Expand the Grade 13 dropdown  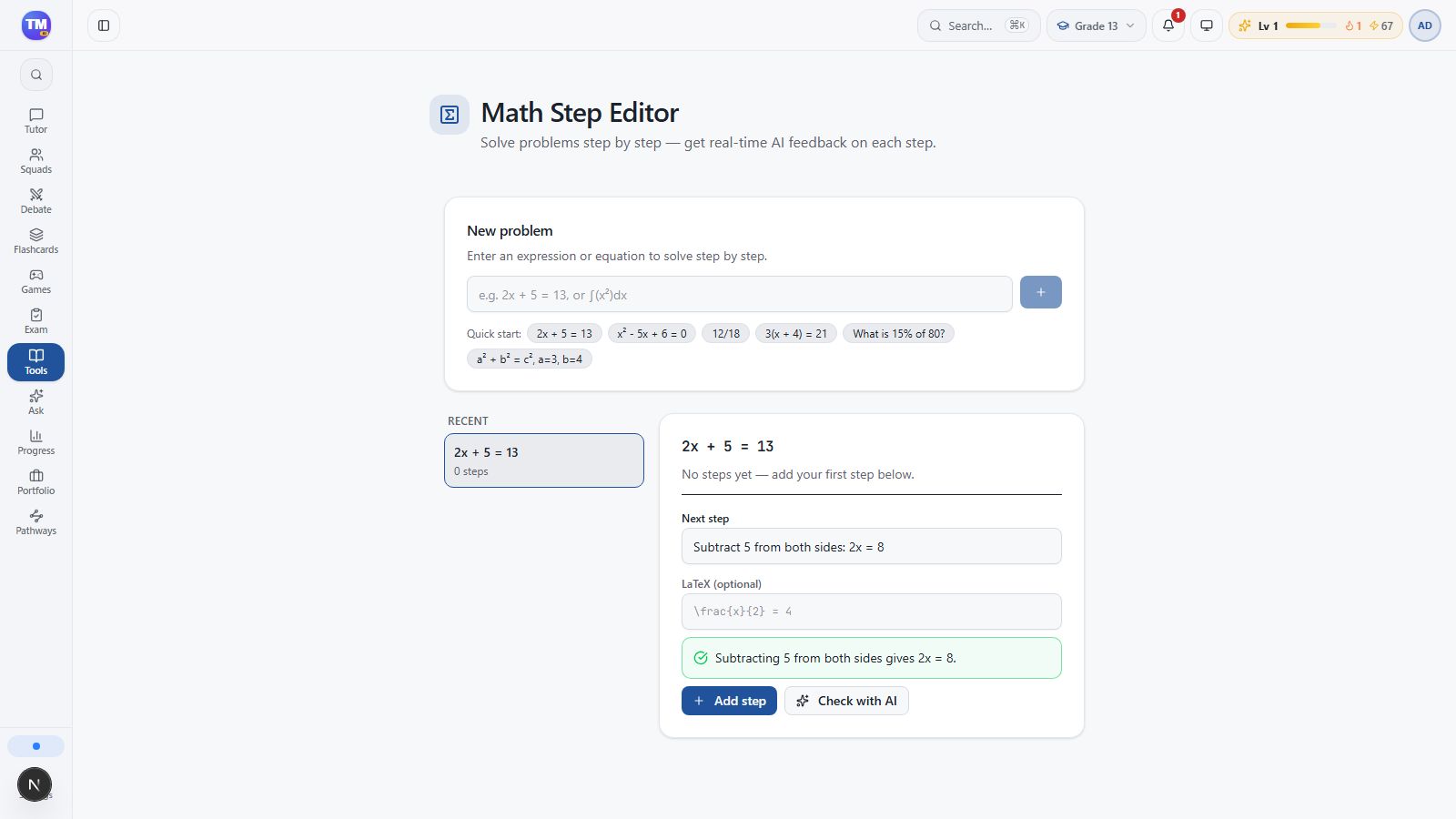[x=1096, y=25]
